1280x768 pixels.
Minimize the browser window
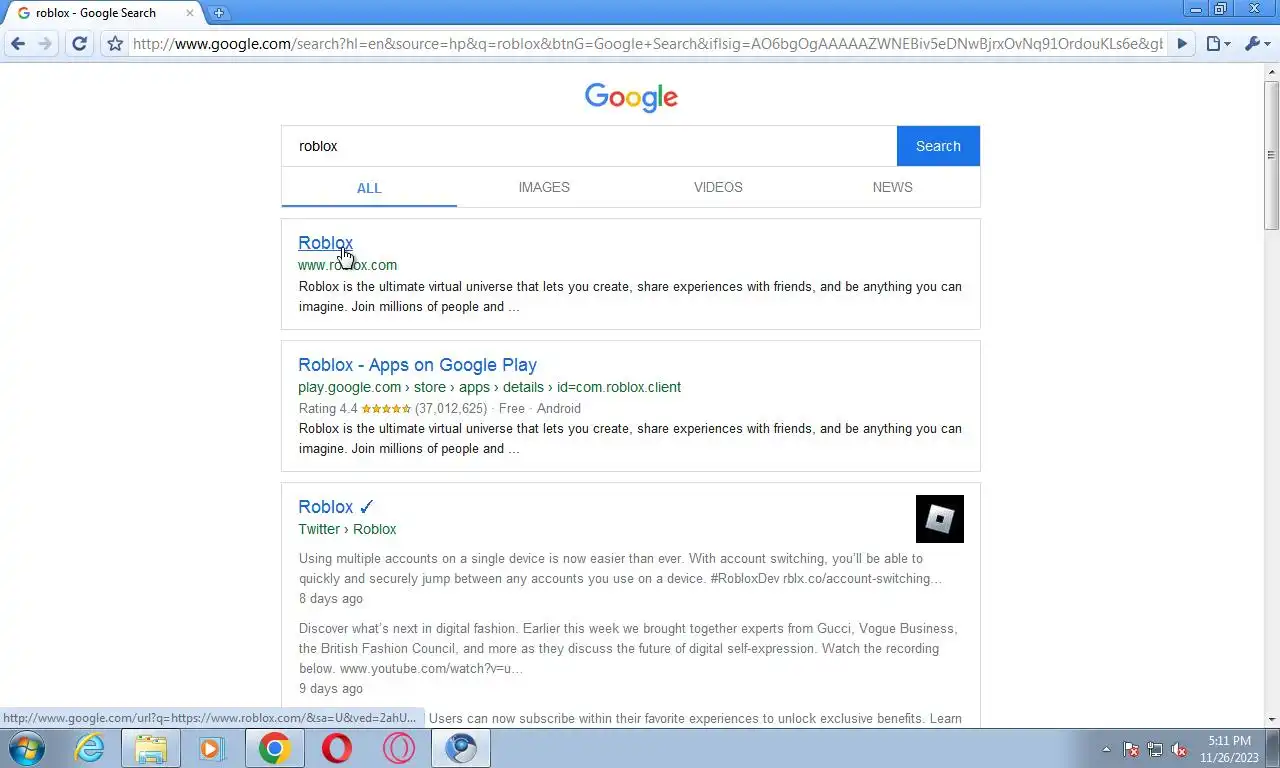pyautogui.click(x=1195, y=9)
